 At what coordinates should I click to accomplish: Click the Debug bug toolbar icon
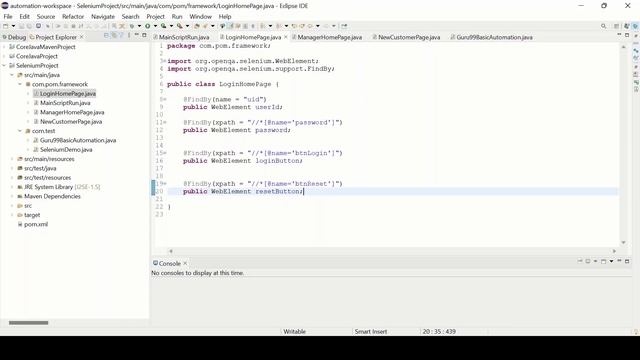132,26
